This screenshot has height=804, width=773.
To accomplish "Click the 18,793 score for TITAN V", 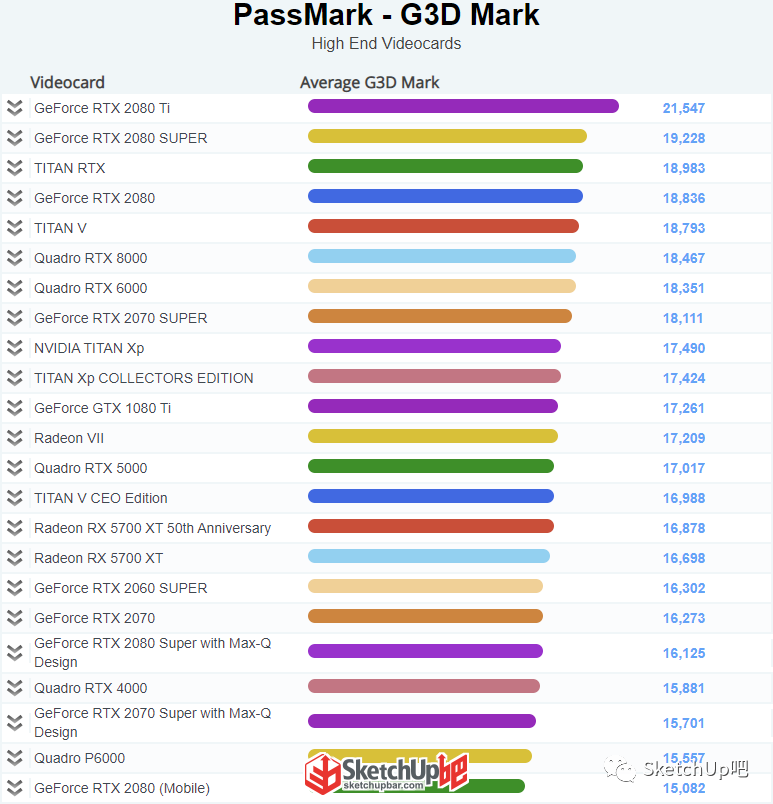I will pos(684,228).
